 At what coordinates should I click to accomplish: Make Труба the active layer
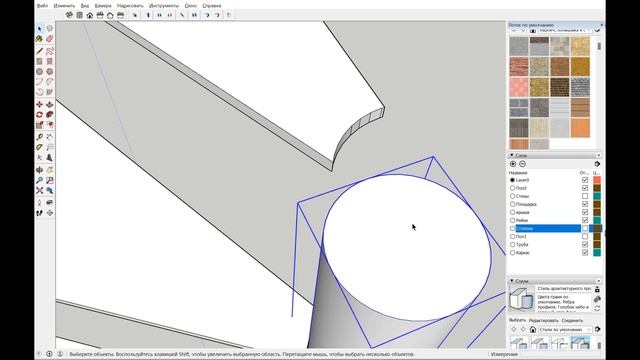pyautogui.click(x=513, y=244)
